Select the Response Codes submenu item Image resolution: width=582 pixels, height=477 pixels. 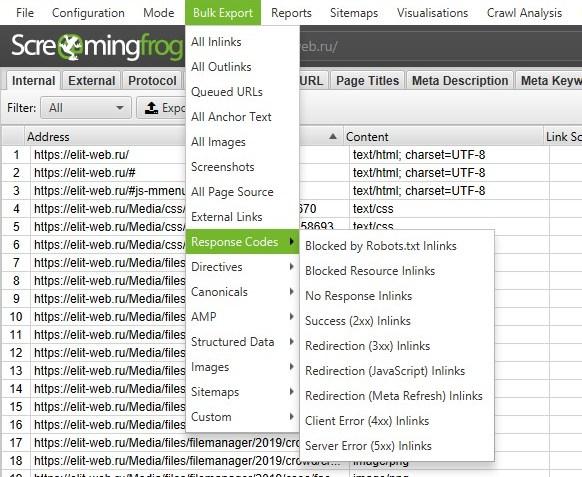pyautogui.click(x=242, y=242)
